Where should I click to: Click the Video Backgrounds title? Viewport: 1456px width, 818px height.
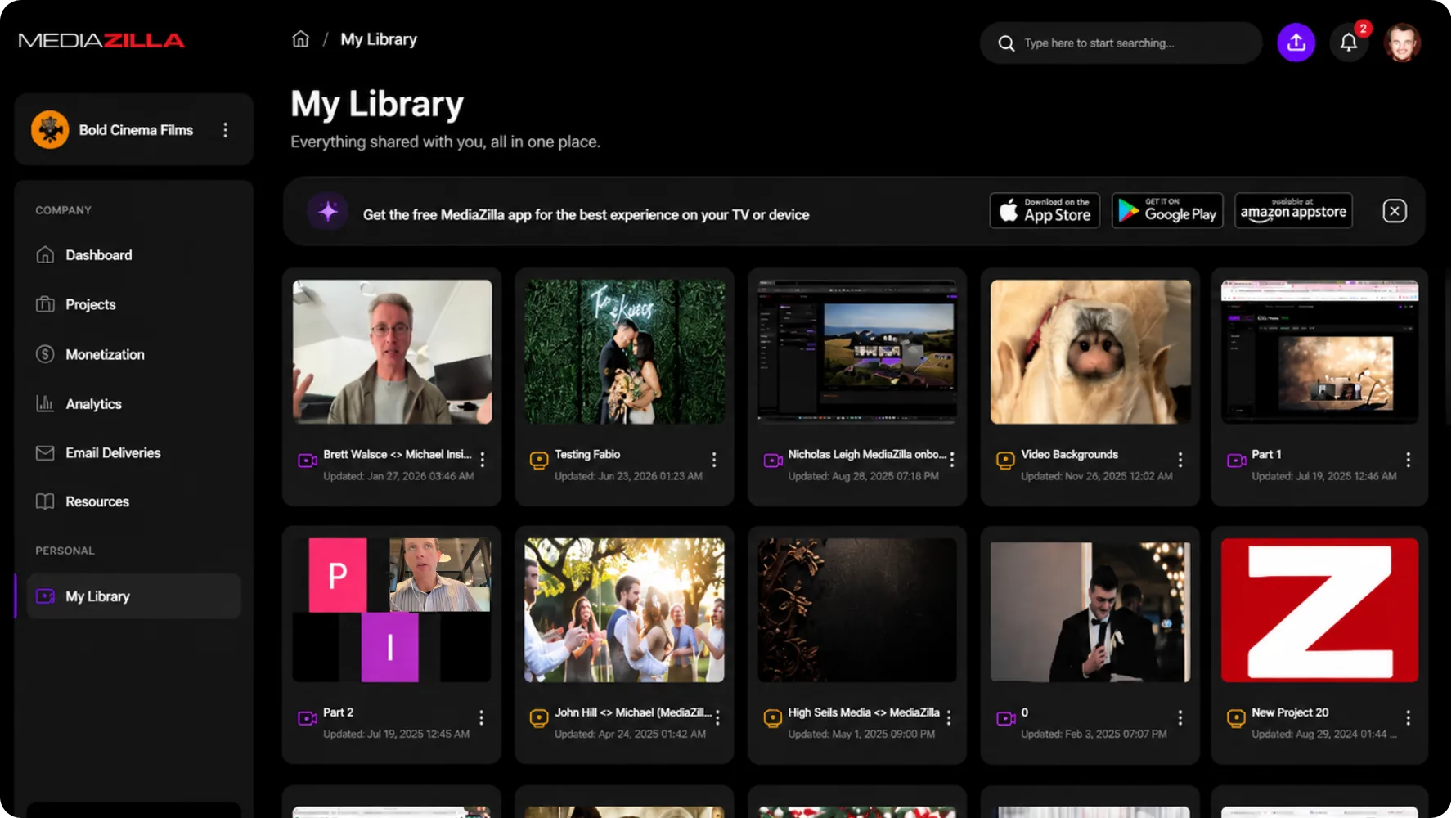[x=1069, y=454]
